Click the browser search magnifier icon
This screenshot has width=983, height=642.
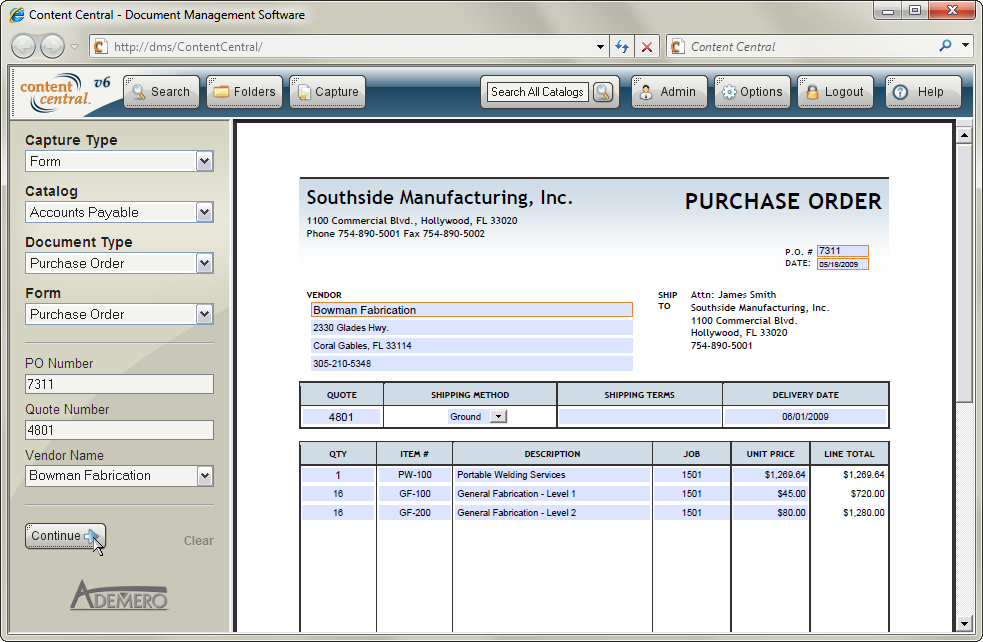(x=945, y=46)
